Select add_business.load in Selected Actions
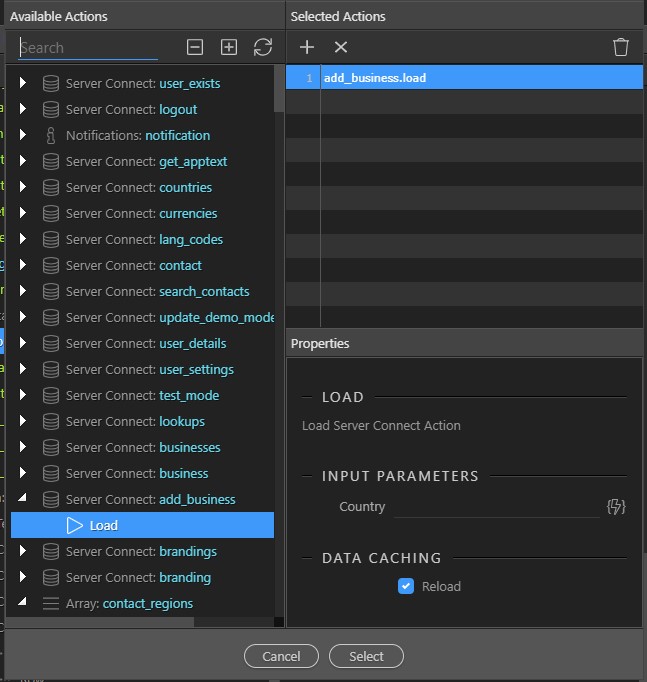Image resolution: width=647 pixels, height=682 pixels. pos(464,78)
